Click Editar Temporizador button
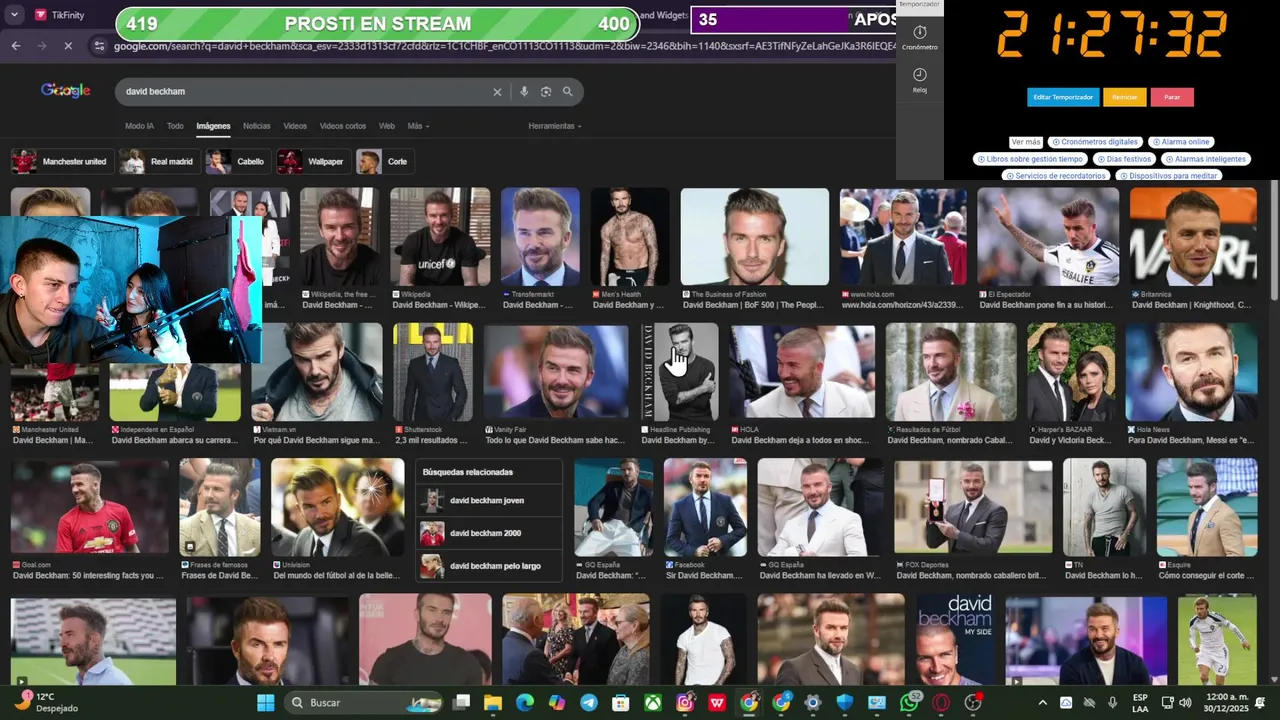Image resolution: width=1280 pixels, height=720 pixels. pyautogui.click(x=1063, y=97)
